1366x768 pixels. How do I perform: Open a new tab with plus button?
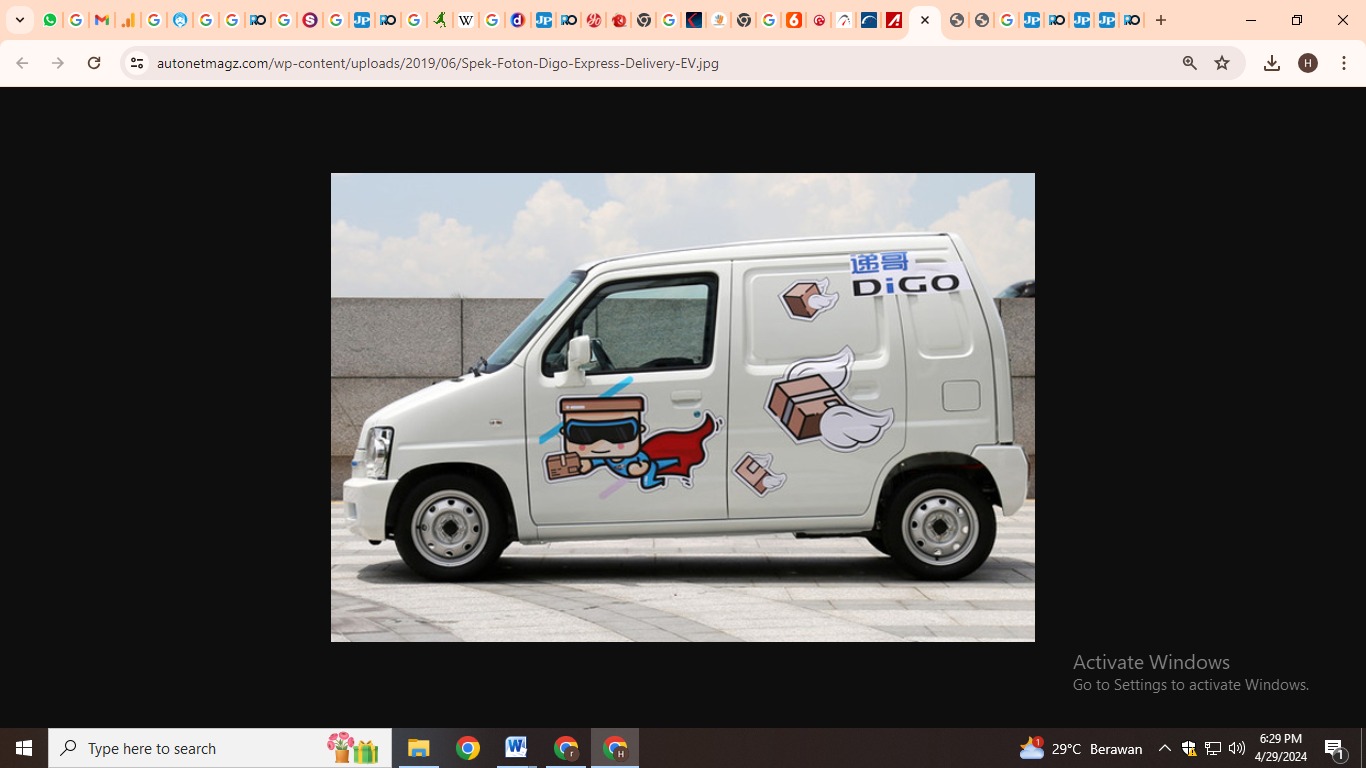1161,20
